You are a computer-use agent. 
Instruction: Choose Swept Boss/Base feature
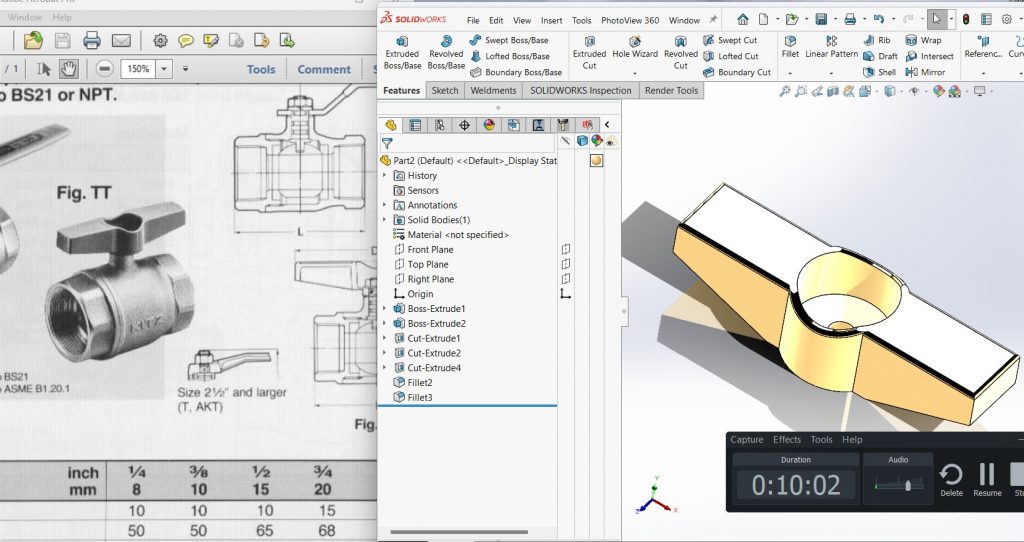[509, 40]
